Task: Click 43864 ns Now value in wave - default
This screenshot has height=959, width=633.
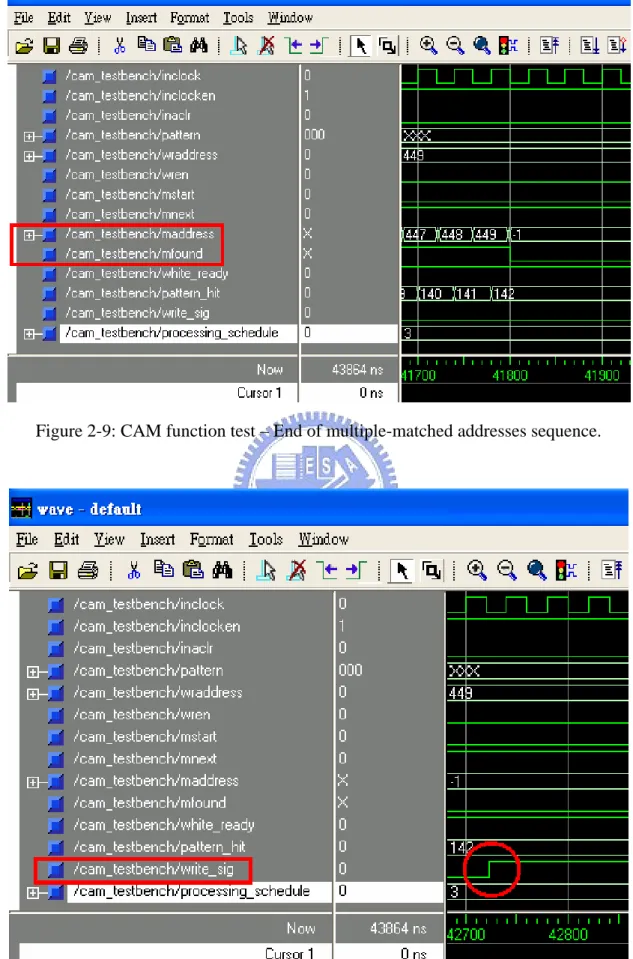Action: (397, 929)
